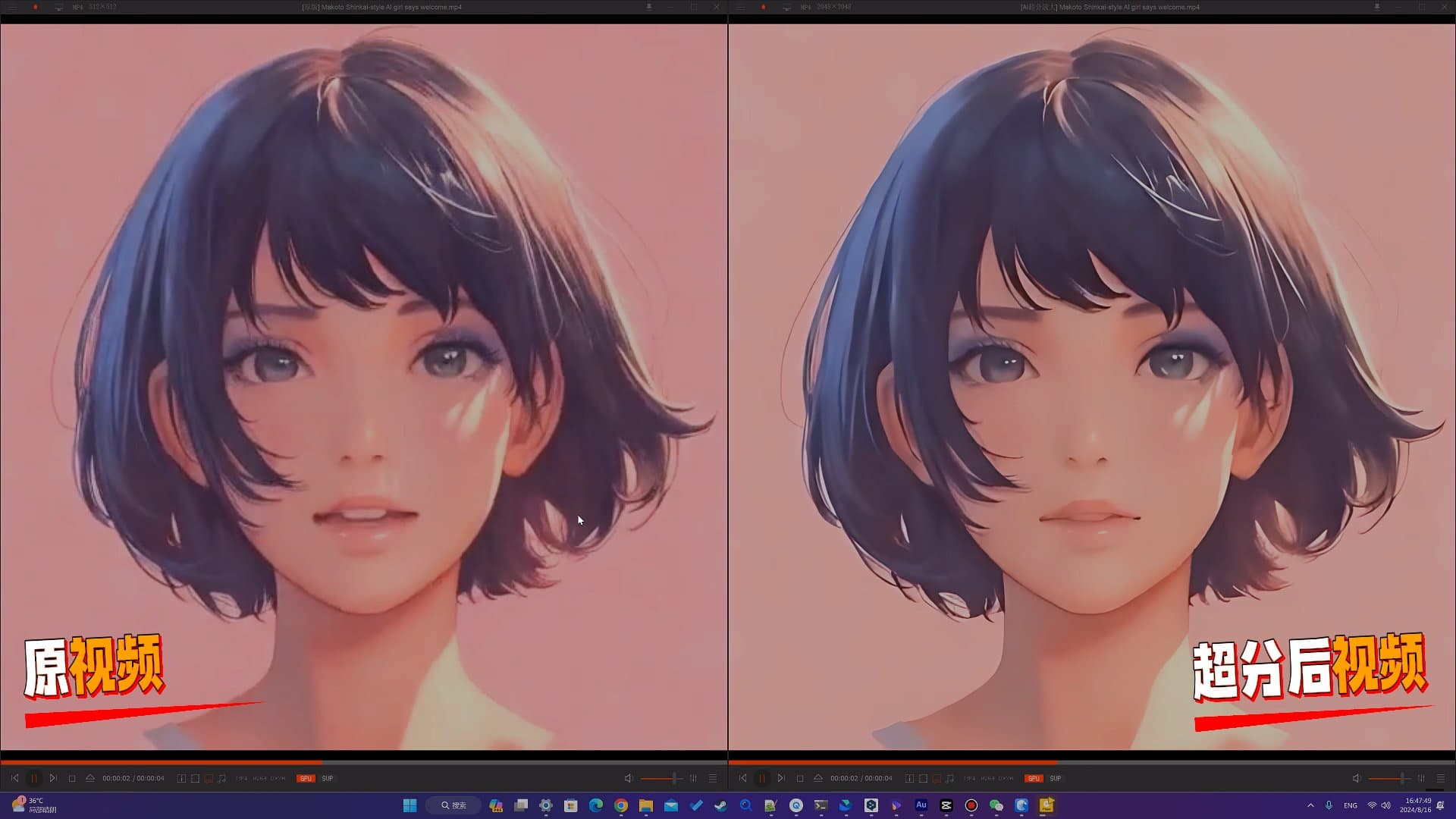Pause the left player video
This screenshot has width=1456, height=819.
[x=33, y=778]
